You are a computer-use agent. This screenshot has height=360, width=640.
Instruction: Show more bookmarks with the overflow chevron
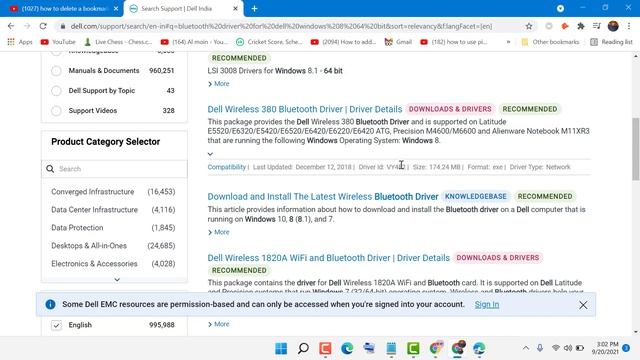[508, 42]
